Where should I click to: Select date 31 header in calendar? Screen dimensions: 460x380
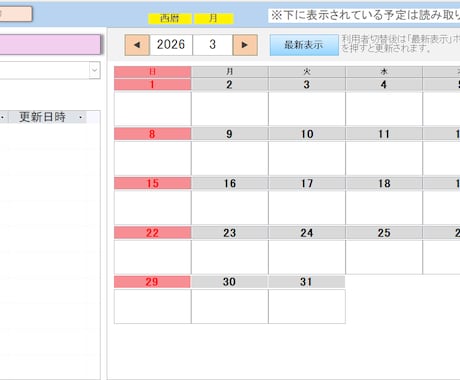pos(307,282)
